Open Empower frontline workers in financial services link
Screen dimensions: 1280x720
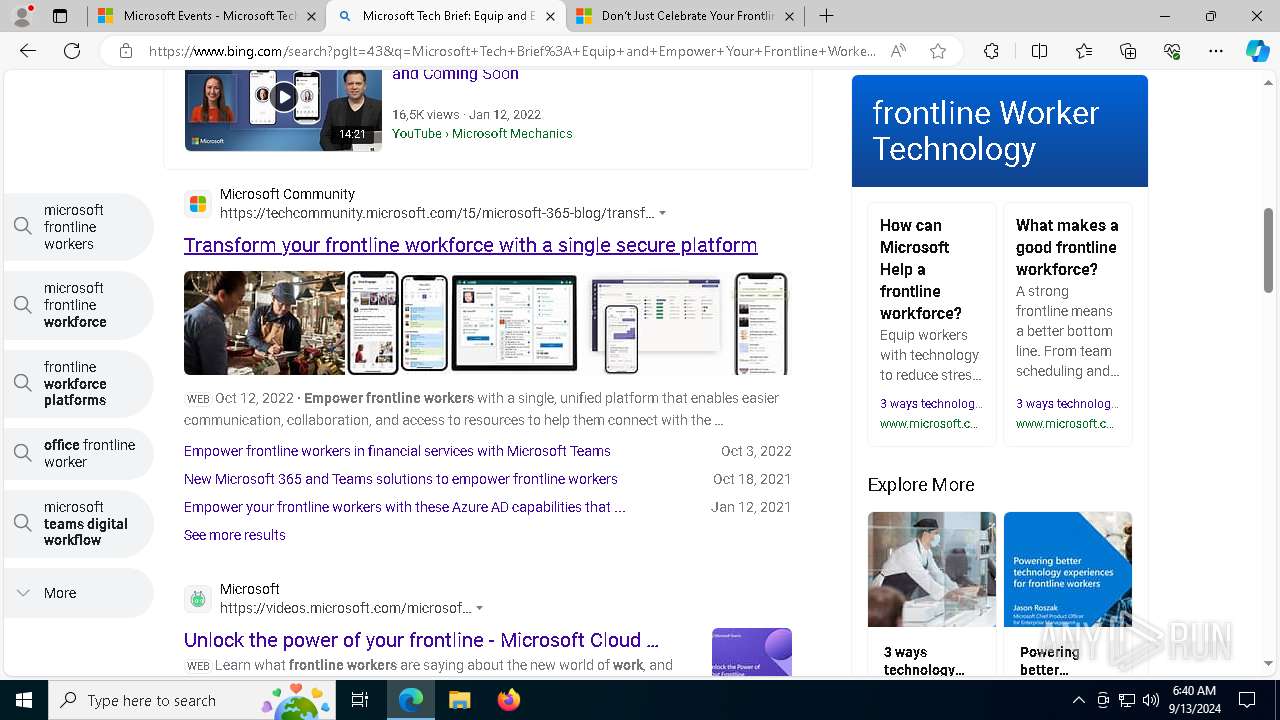point(397,451)
